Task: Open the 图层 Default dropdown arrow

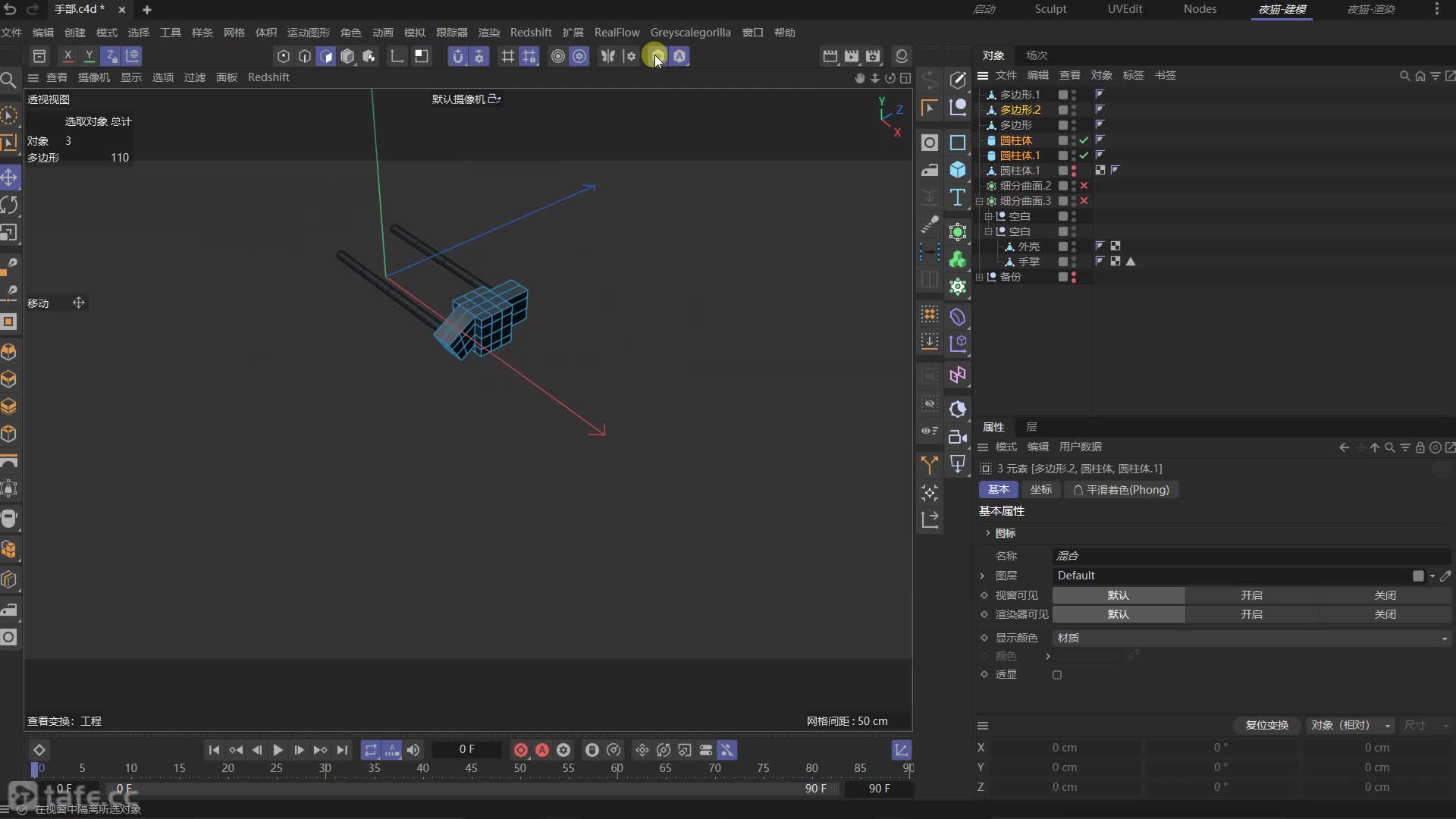Action: (1432, 576)
